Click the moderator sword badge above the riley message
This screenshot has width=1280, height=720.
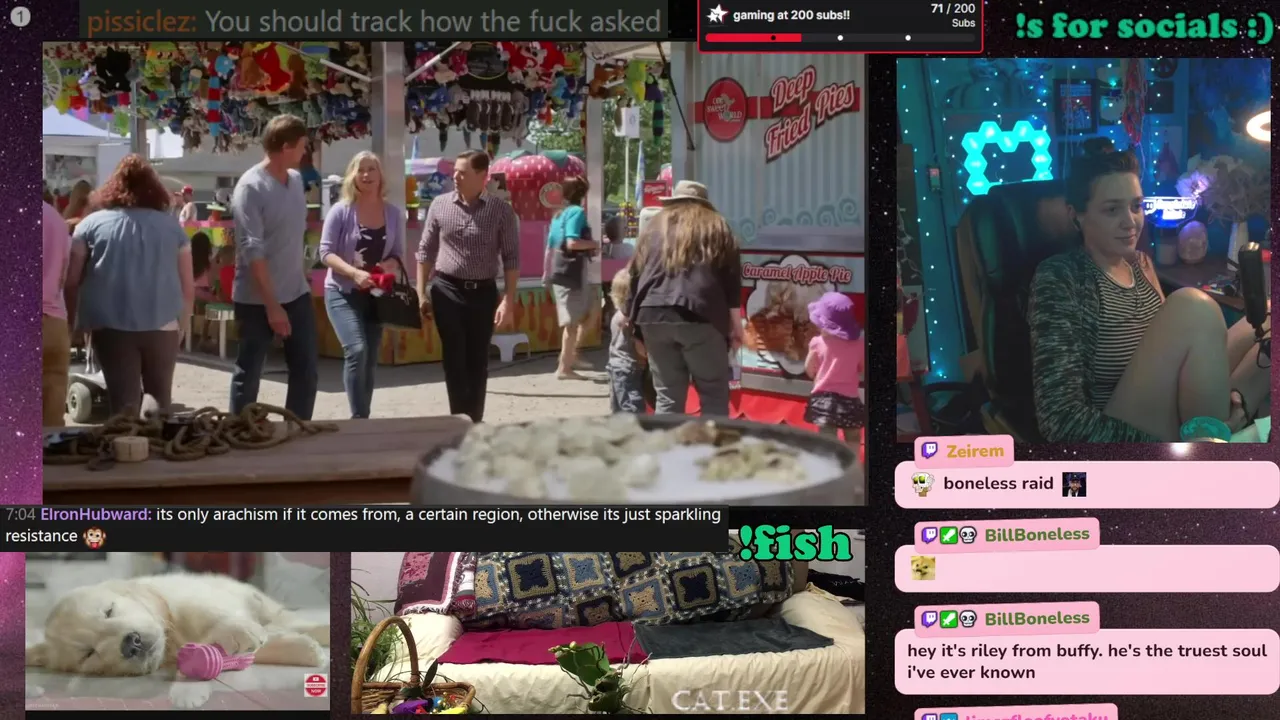[x=948, y=619]
